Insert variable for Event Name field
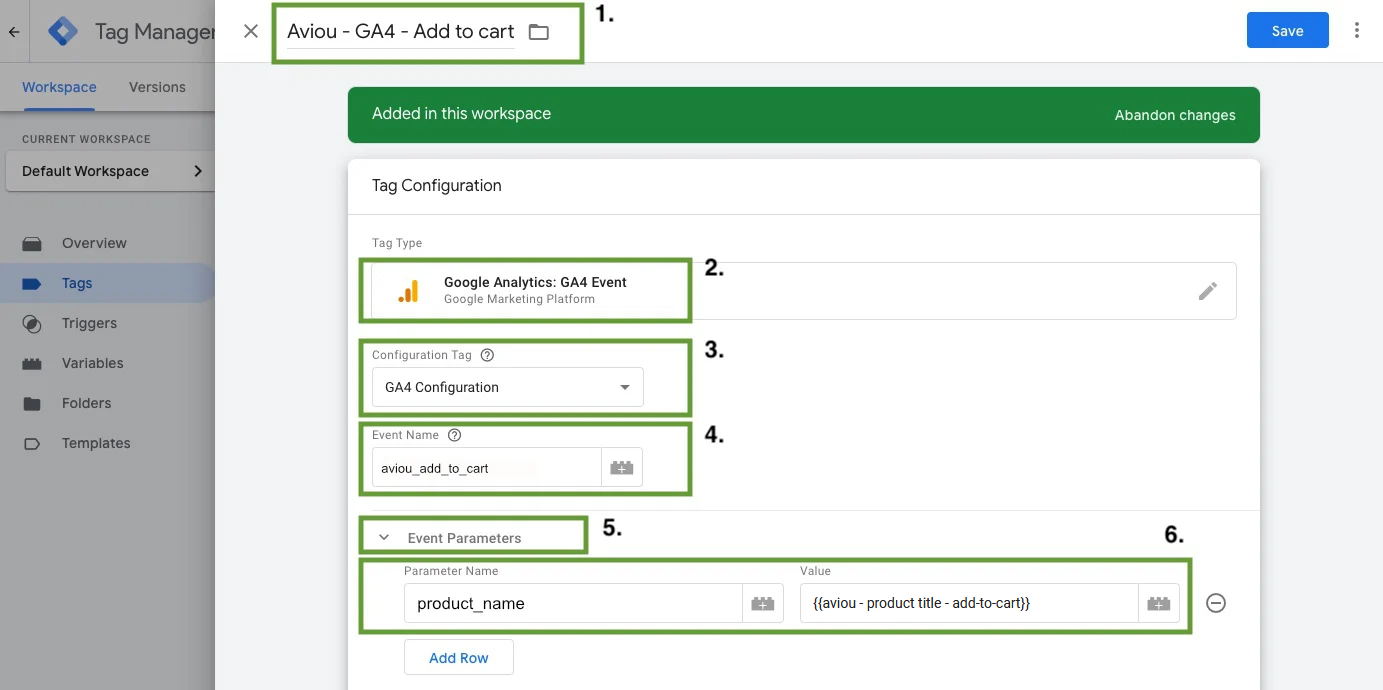The width and height of the screenshot is (1383, 690). point(622,468)
